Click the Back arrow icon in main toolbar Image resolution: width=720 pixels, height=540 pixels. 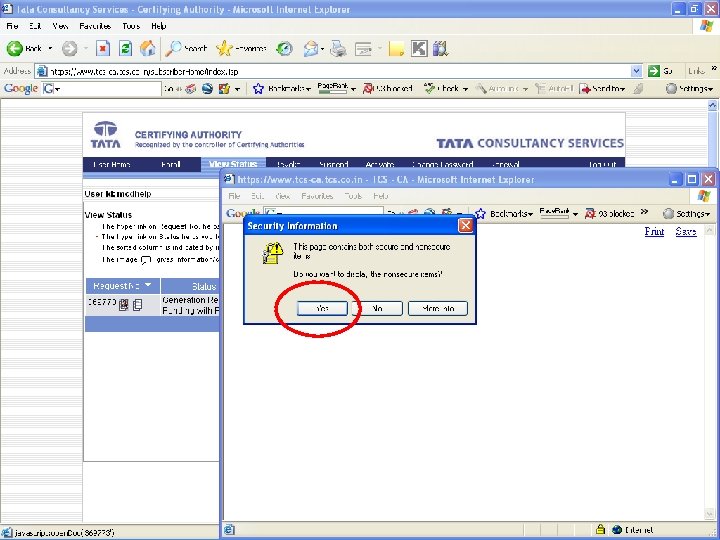point(15,48)
